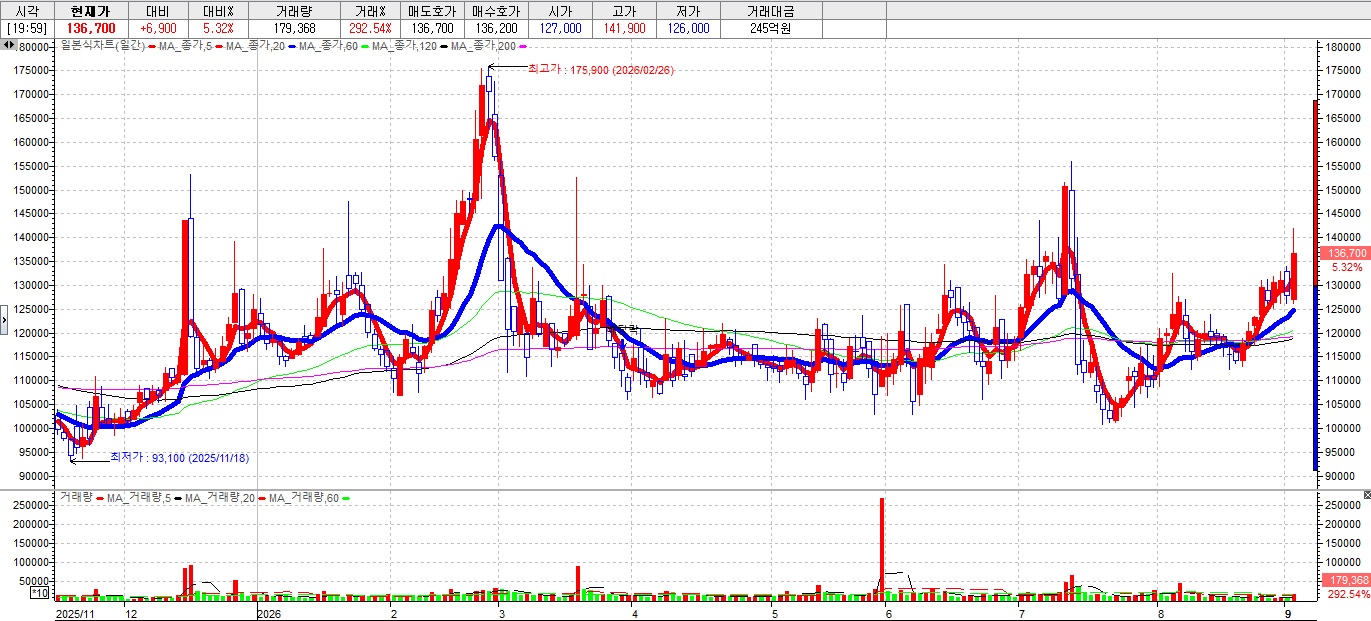Screen dimensions: 1371x621
Task: Click the red-blue range bar on the right edge
Action: point(1315,285)
